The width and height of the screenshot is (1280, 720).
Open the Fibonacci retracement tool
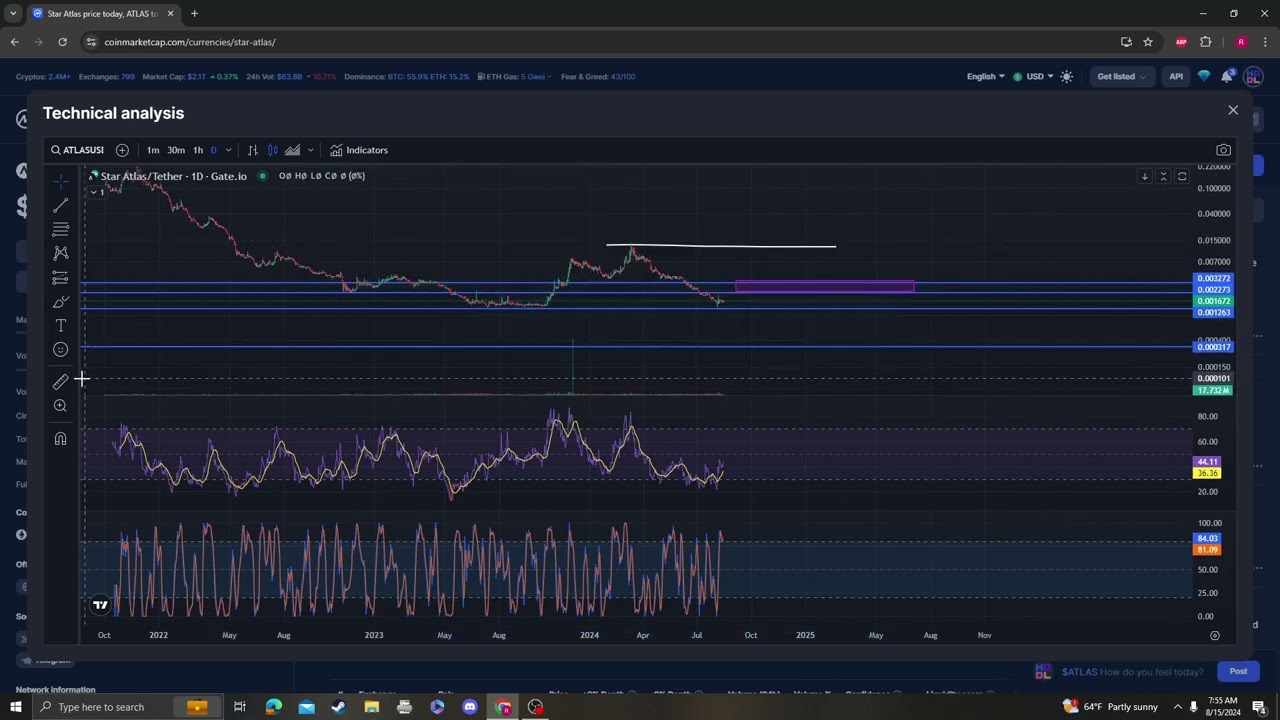[x=60, y=229]
